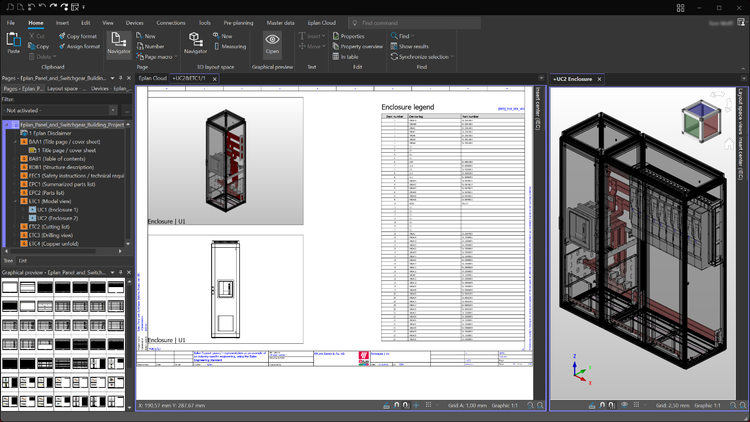The image size is (750, 422).
Task: Open the filter '...' button beside Not activated
Action: pos(126,110)
